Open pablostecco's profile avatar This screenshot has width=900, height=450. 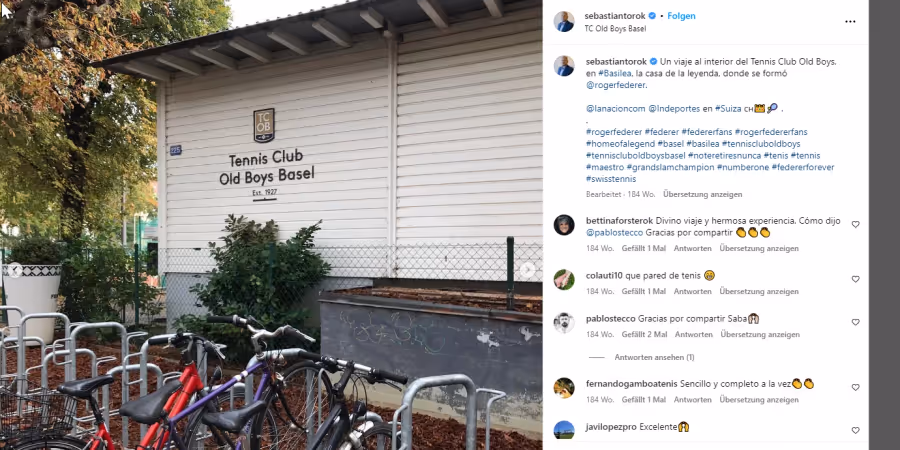pos(564,323)
